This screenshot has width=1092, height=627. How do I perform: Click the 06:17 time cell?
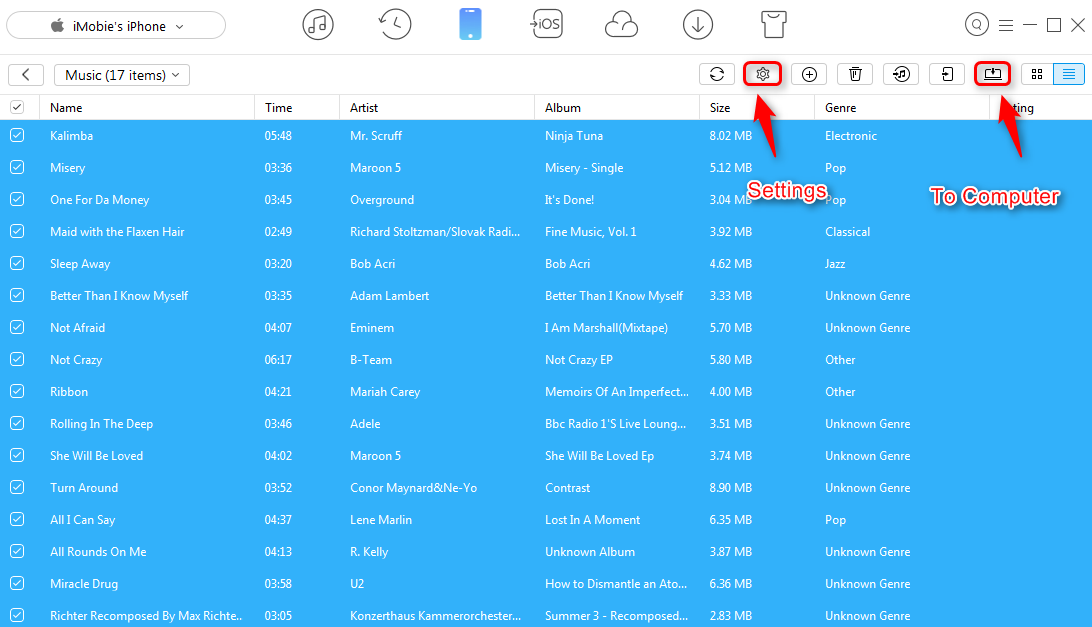coord(278,359)
